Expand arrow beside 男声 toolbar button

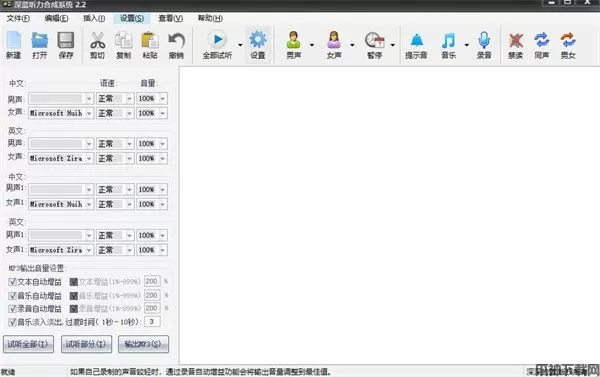click(x=312, y=45)
